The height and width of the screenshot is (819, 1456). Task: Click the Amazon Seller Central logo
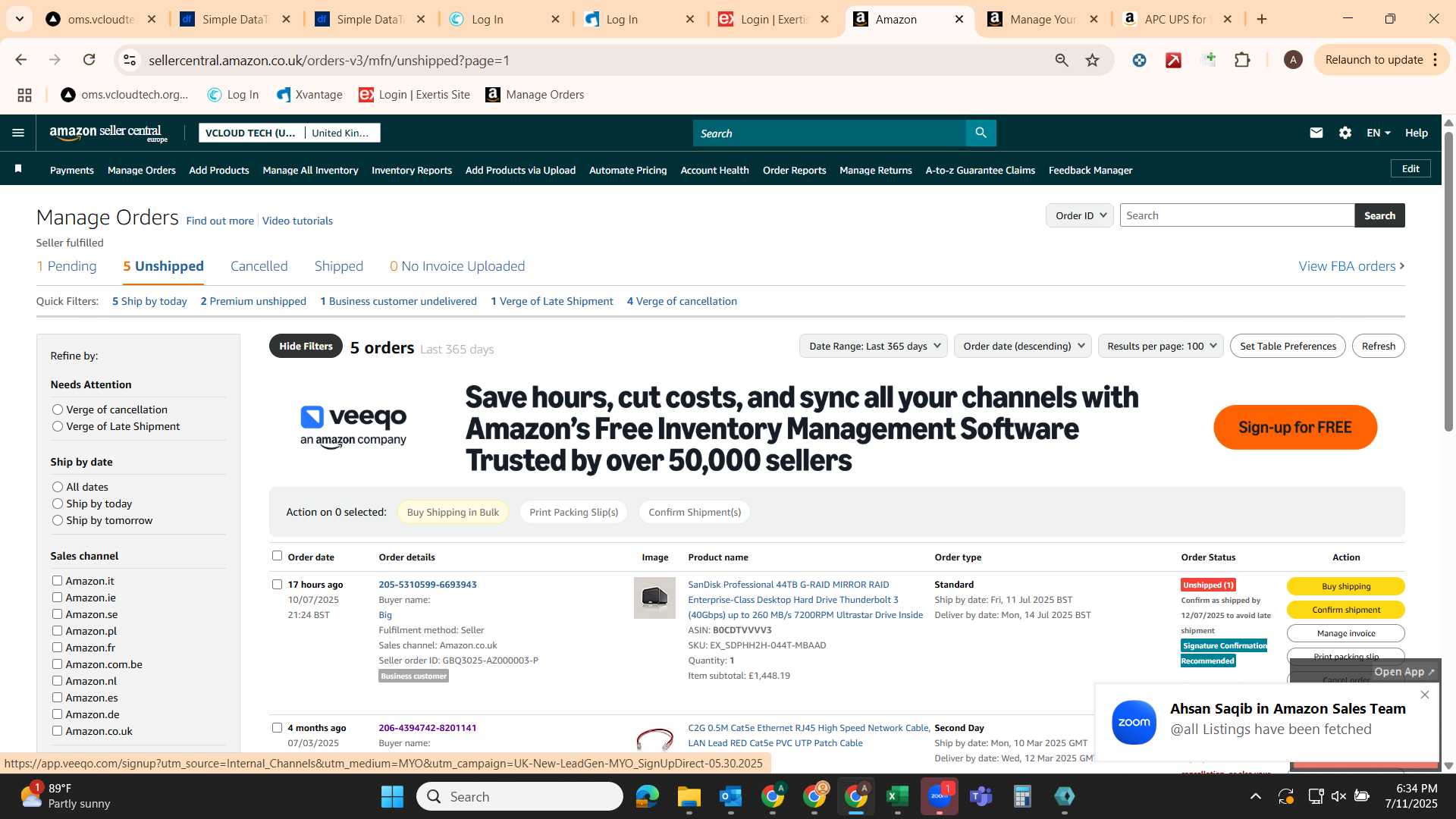pos(108,133)
